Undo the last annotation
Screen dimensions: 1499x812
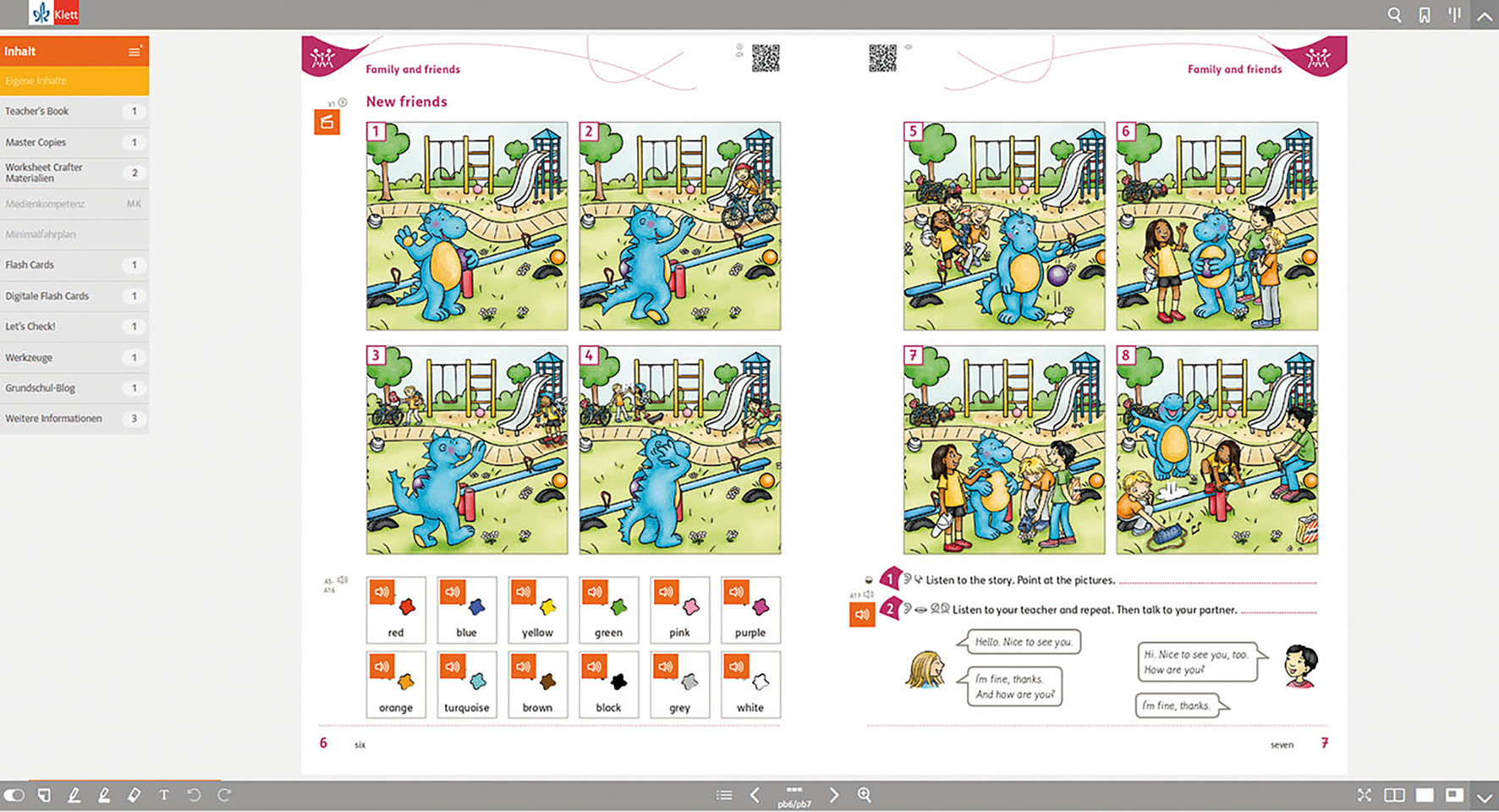point(194,795)
